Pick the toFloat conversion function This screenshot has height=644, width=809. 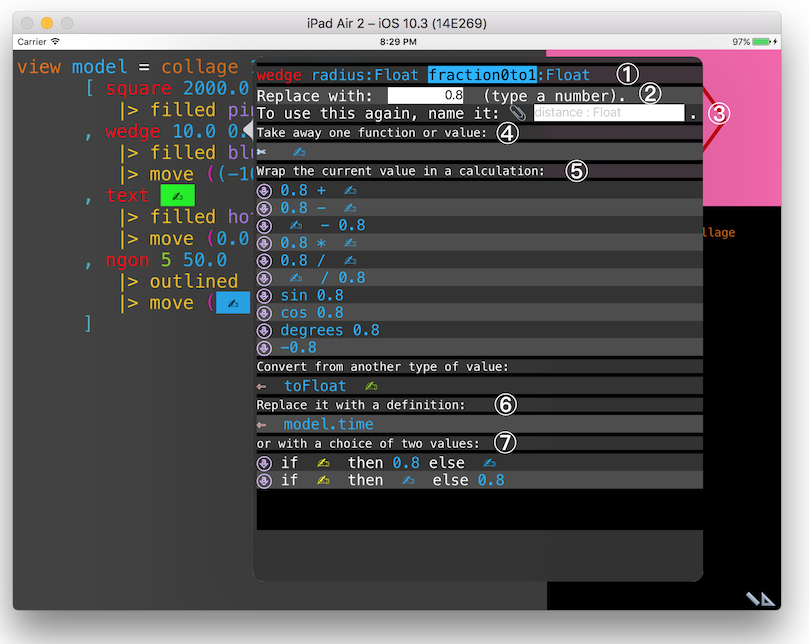[x=315, y=386]
